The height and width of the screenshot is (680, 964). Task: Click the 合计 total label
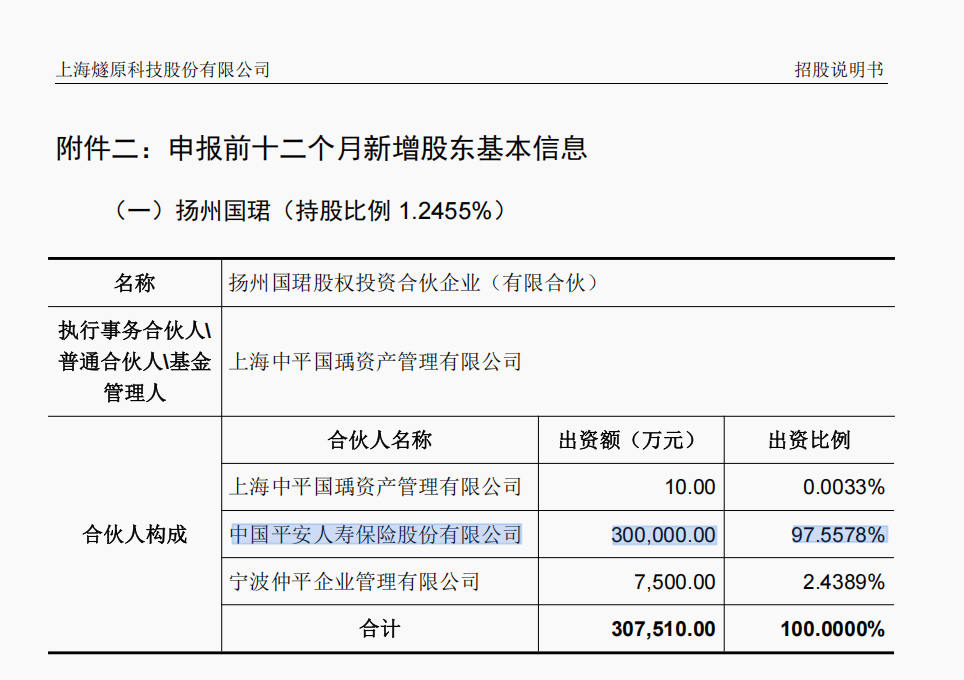tap(380, 629)
